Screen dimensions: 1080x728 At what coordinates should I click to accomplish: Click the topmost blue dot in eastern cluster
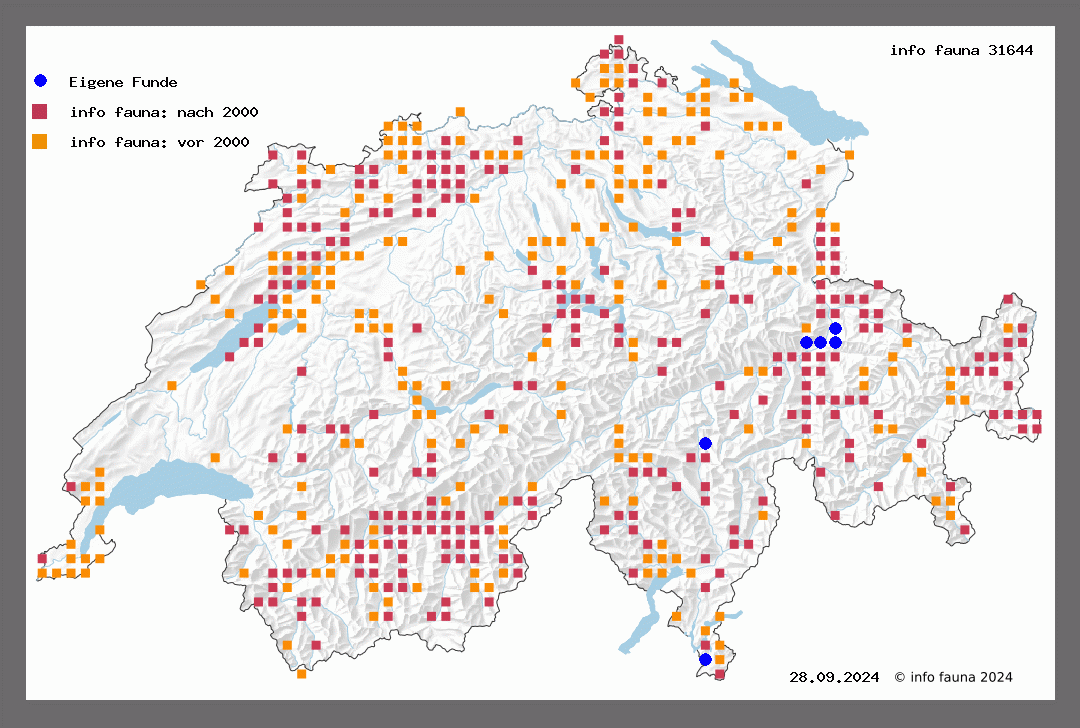point(835,328)
